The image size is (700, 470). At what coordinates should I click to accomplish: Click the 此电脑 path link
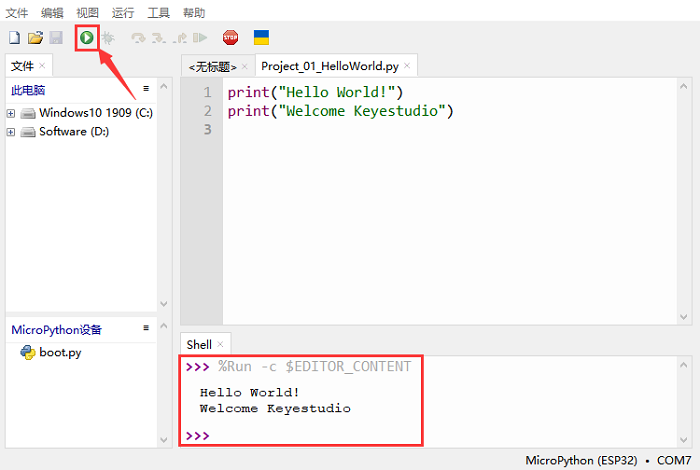coord(28,90)
